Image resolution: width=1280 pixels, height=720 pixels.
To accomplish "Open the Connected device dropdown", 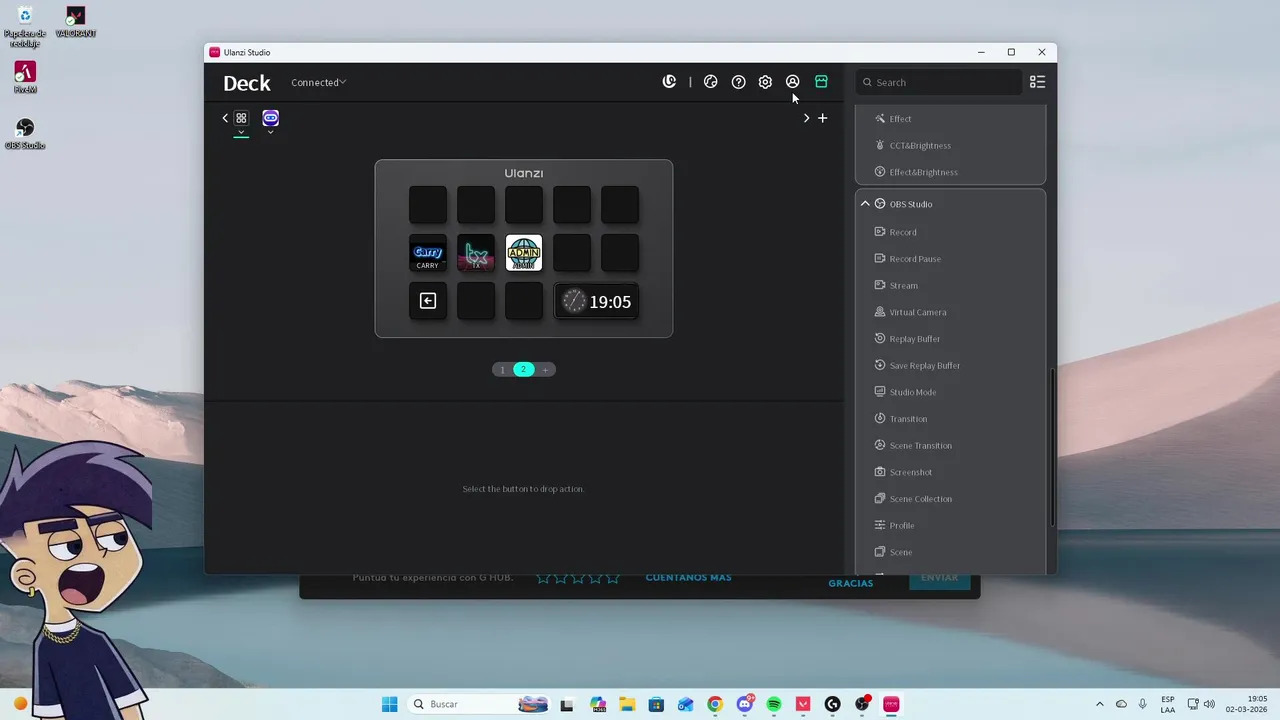I will [x=319, y=82].
